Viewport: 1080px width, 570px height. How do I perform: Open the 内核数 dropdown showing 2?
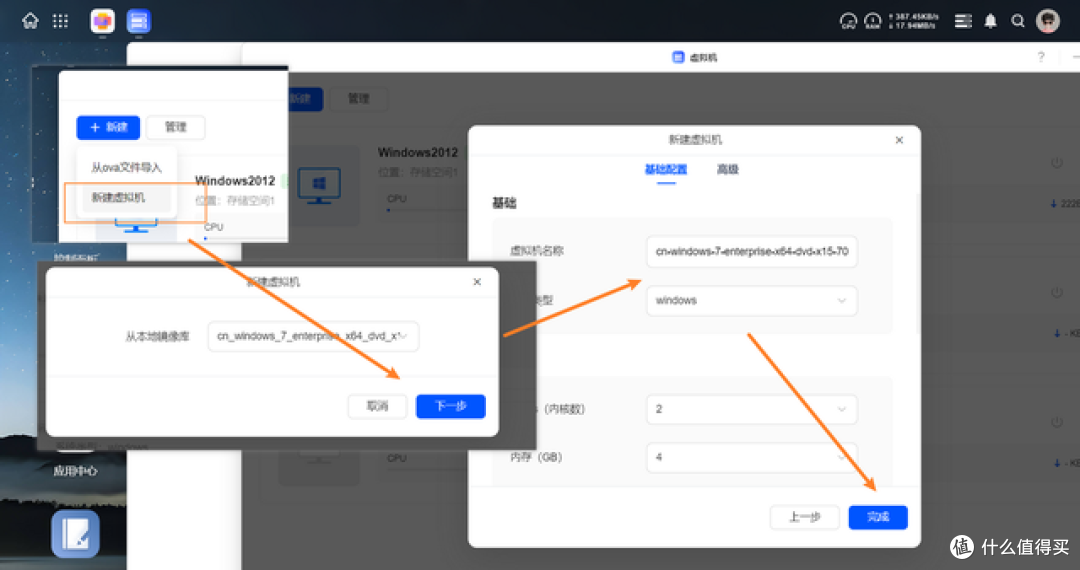coord(751,409)
